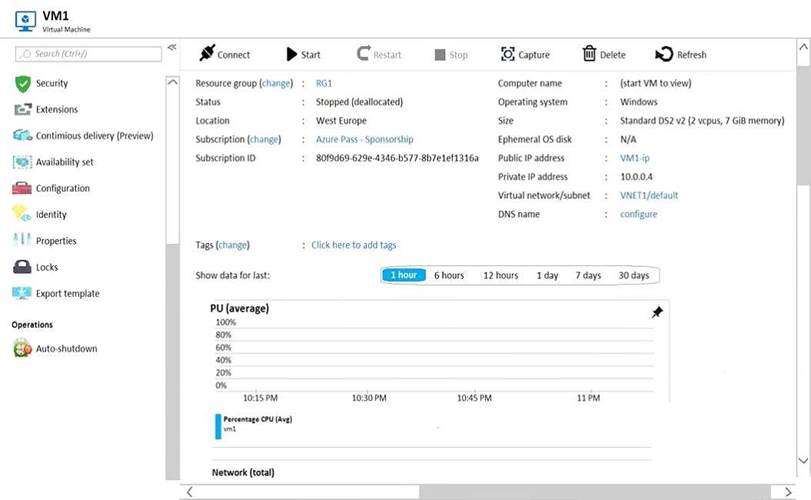
Task: Open the Locks padlock item
Action: click(22, 267)
